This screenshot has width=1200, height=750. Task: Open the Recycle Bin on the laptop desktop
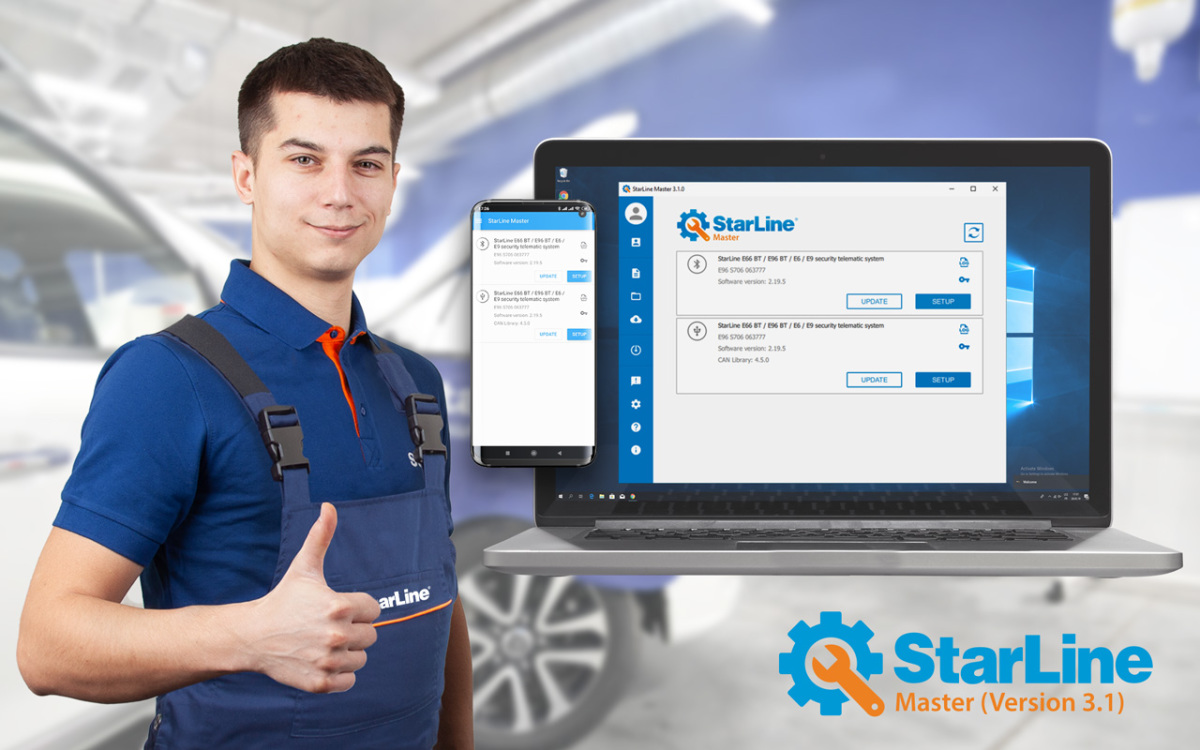pos(563,174)
